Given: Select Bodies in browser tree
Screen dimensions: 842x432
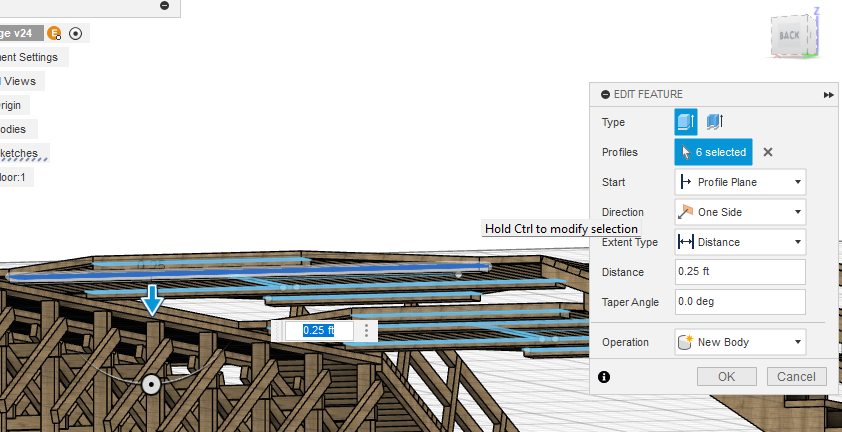Looking at the screenshot, I should (17, 129).
